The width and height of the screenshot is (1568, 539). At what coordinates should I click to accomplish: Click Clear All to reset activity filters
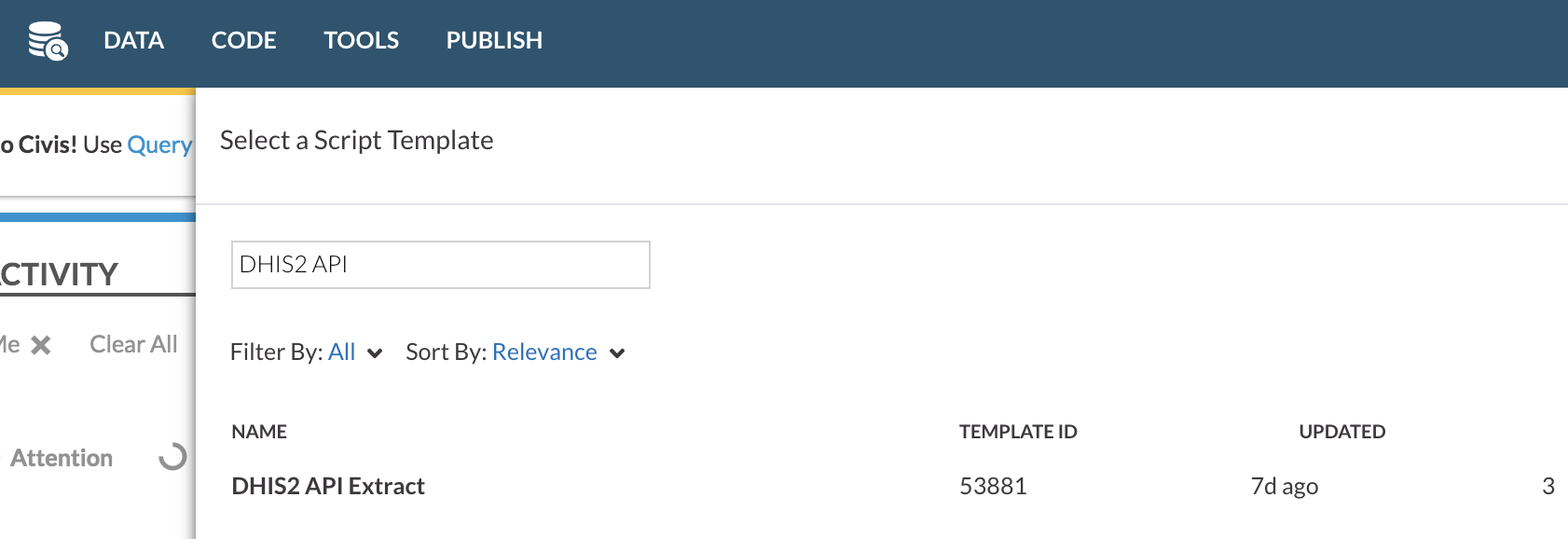coord(132,343)
